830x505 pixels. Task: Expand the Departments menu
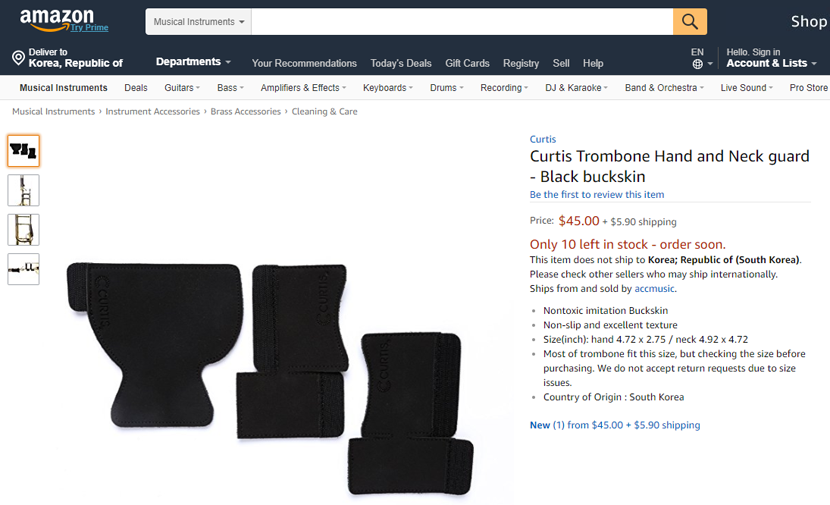(193, 62)
